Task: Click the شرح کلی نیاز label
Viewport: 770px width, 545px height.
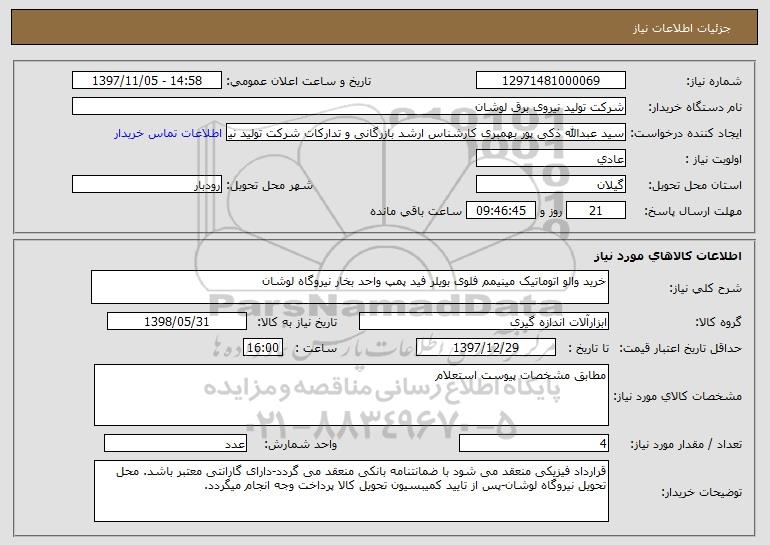Action: point(706,288)
